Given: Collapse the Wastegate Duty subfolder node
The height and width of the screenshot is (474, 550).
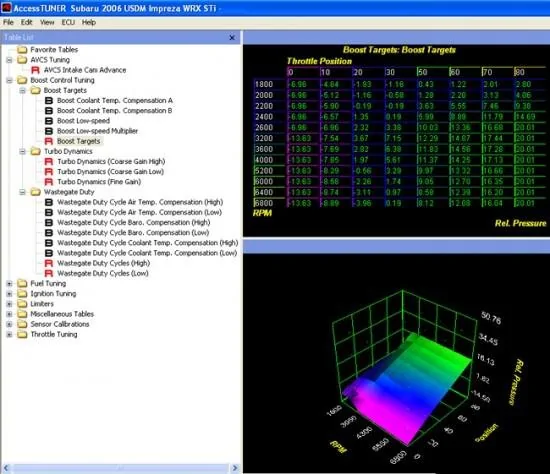Looking at the screenshot, I should (x=22, y=192).
